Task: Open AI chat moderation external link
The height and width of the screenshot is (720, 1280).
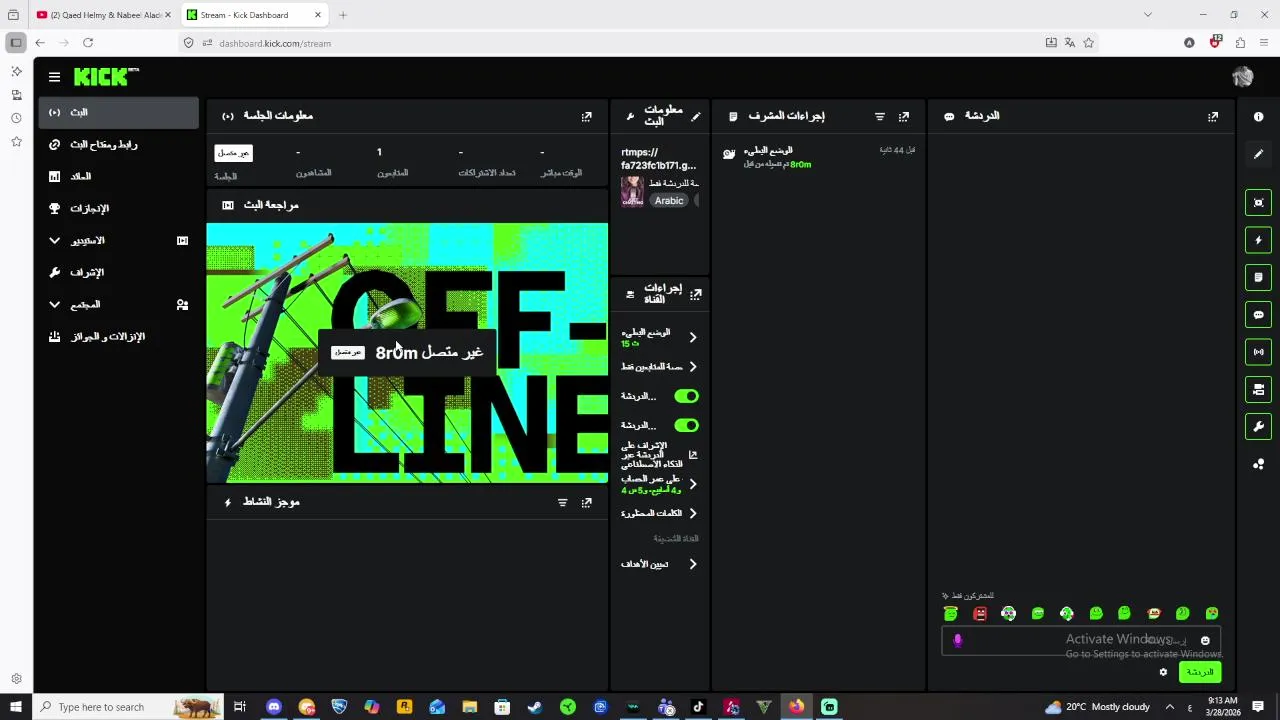Action: (x=692, y=455)
